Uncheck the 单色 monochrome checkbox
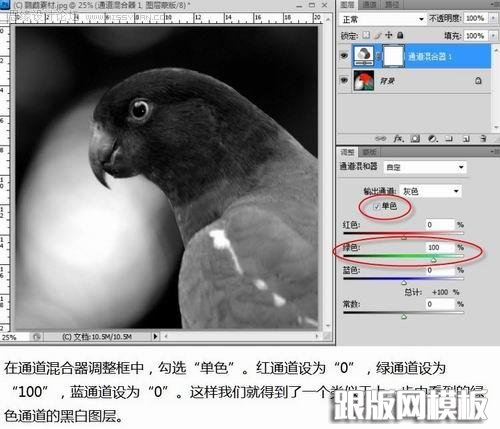 click(377, 207)
